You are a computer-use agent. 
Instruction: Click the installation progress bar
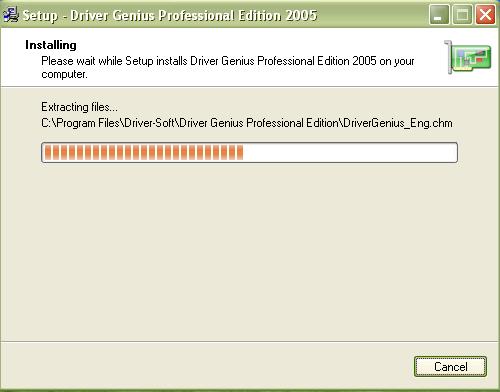pos(249,153)
